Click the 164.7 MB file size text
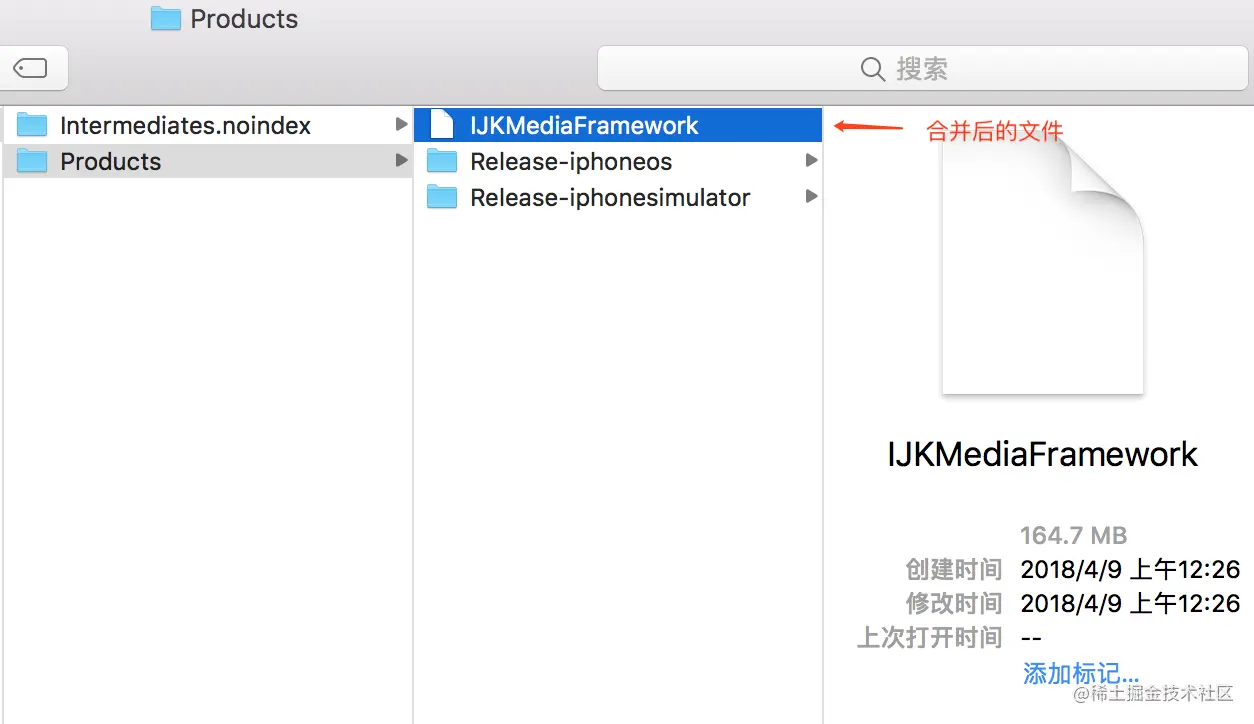The width and height of the screenshot is (1254, 724). tap(1073, 535)
